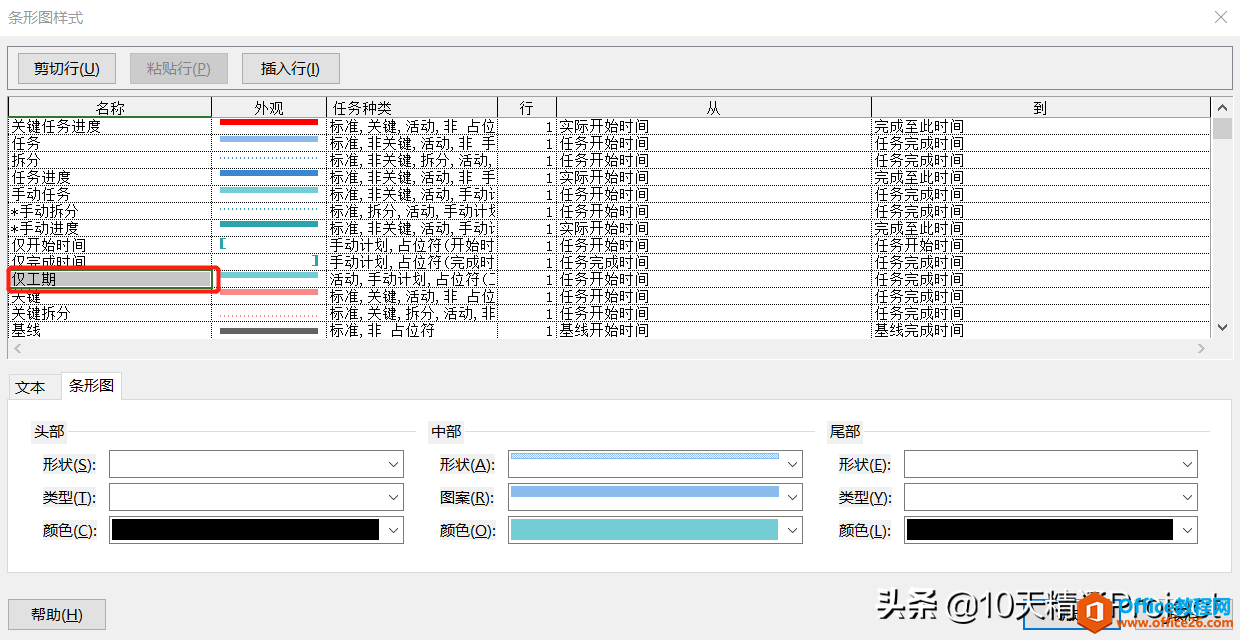Expand the 头部 形状(S) dropdown
Image resolution: width=1240 pixels, height=640 pixels.
point(393,465)
